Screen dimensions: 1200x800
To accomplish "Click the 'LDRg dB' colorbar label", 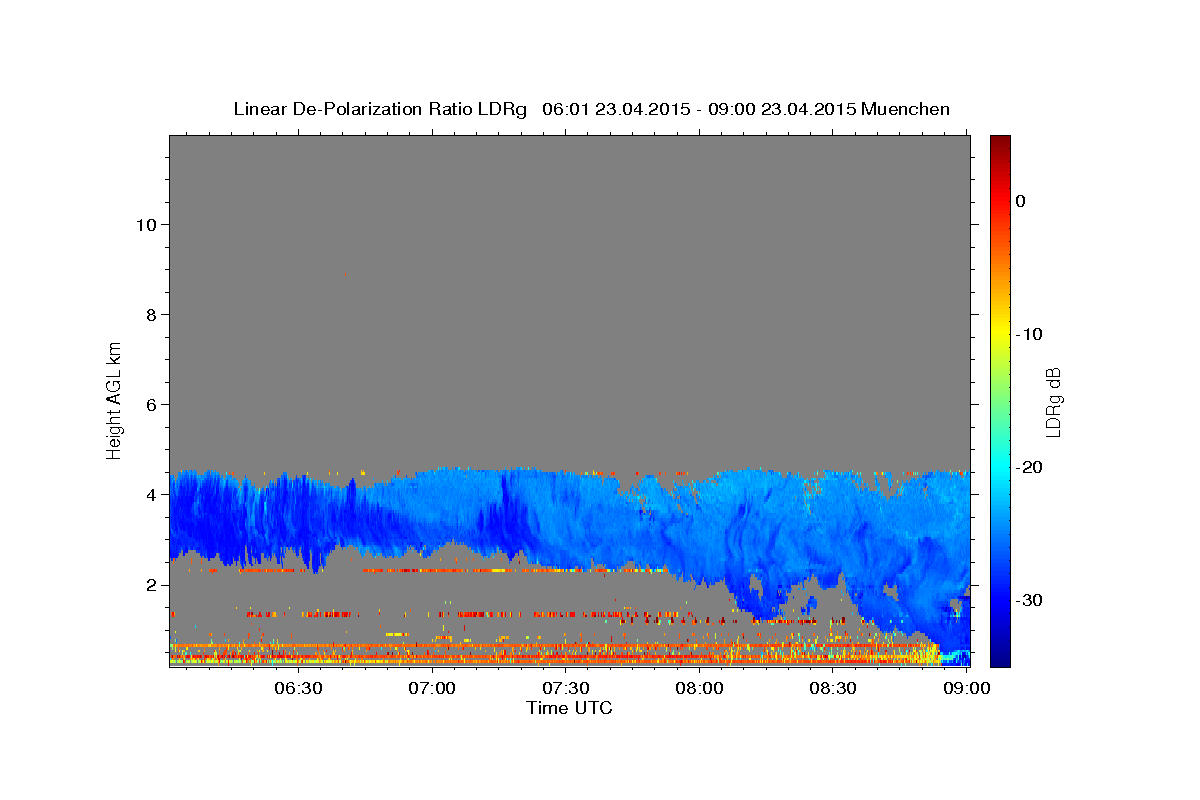I will [x=1052, y=402].
